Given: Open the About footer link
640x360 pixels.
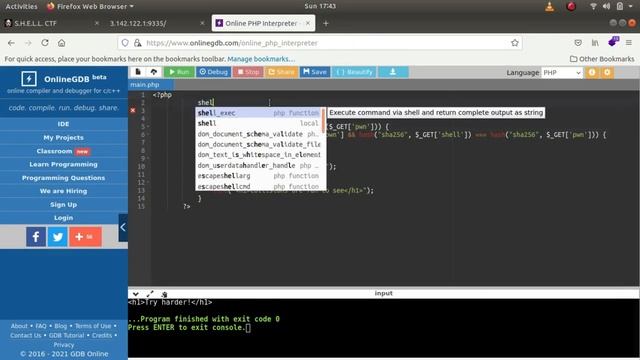Looking at the screenshot, I should 19,326.
